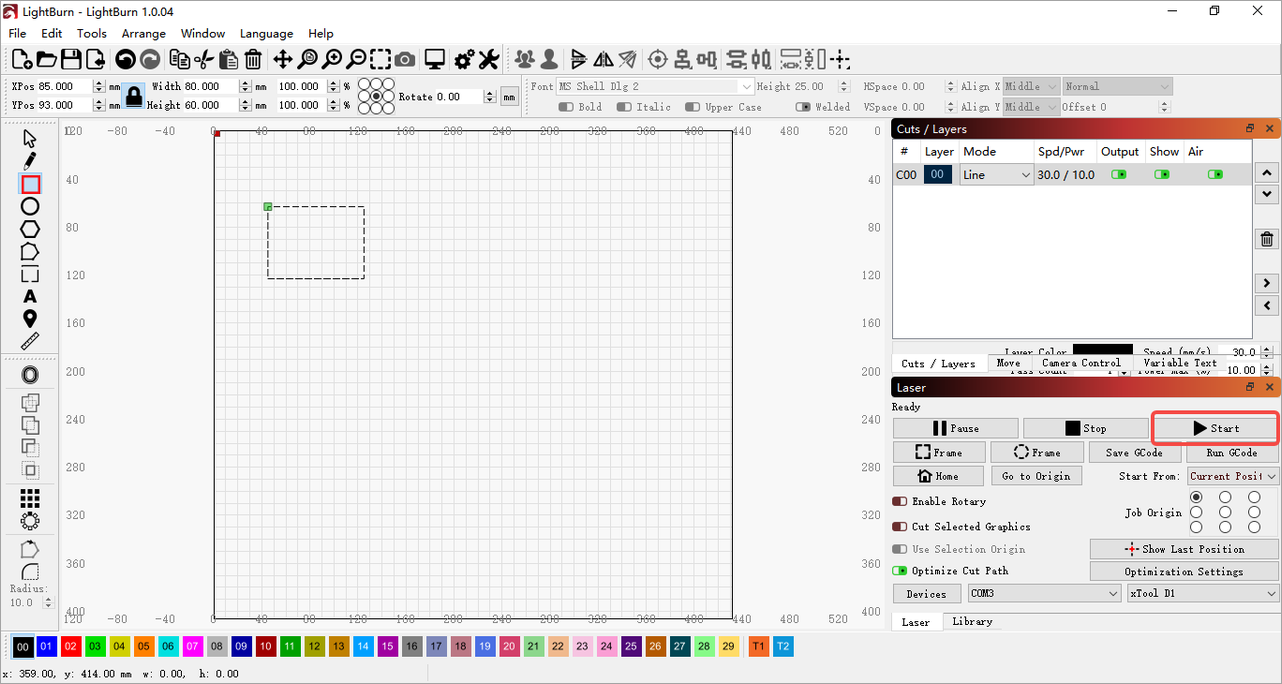Toggle Air assist for layer C00
Viewport: 1282px width, 684px height.
point(1215,174)
